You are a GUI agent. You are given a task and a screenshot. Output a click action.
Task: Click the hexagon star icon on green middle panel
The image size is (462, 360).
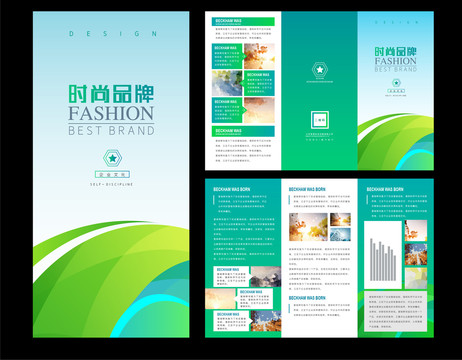tap(320, 70)
